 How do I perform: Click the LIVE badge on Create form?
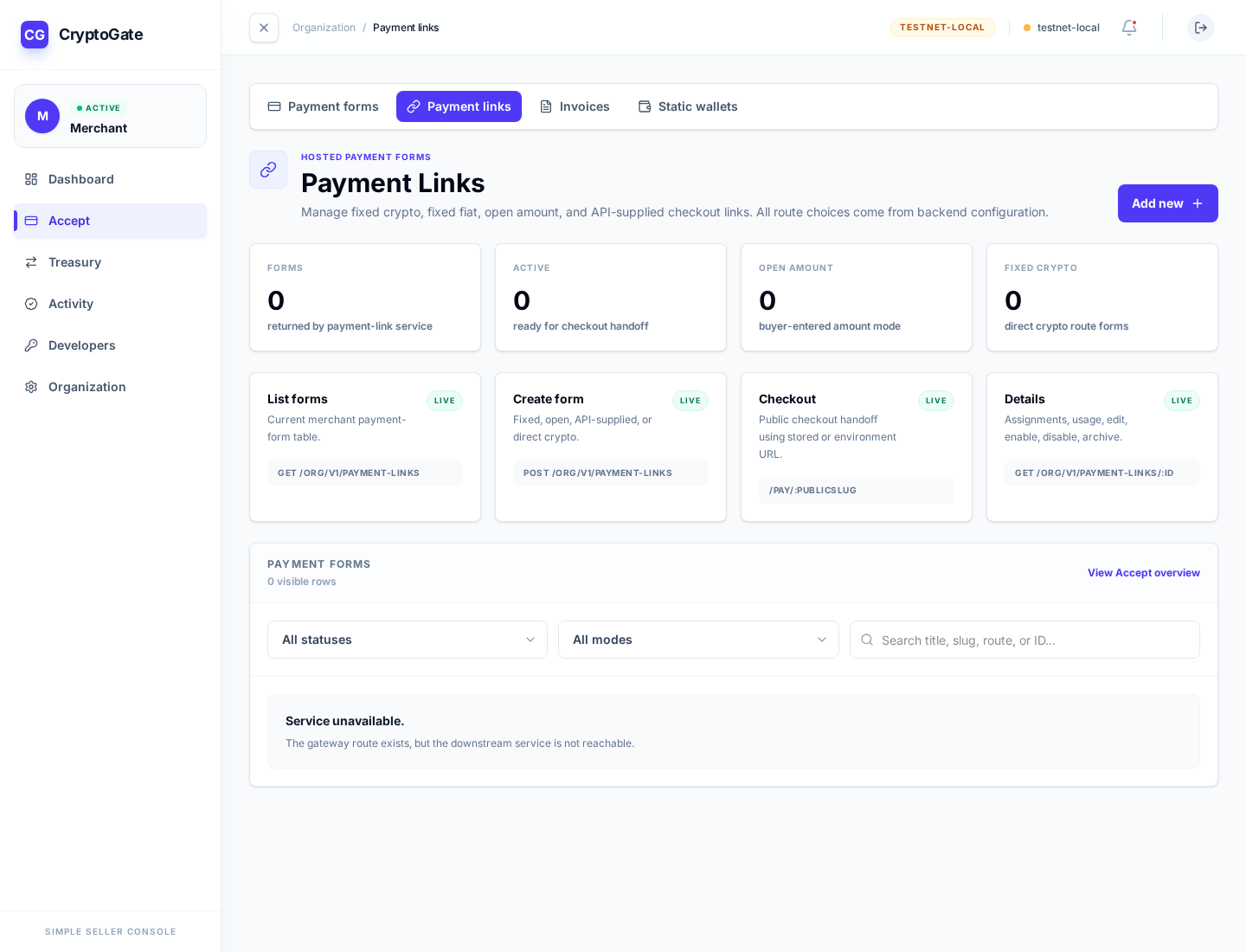[690, 401]
